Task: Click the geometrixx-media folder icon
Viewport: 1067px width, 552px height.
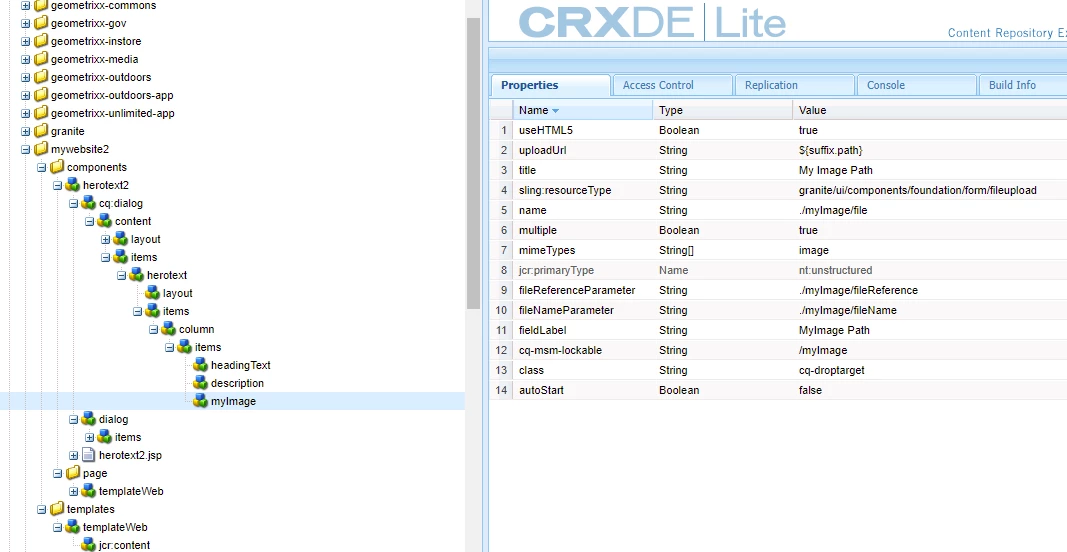Action: (41, 59)
